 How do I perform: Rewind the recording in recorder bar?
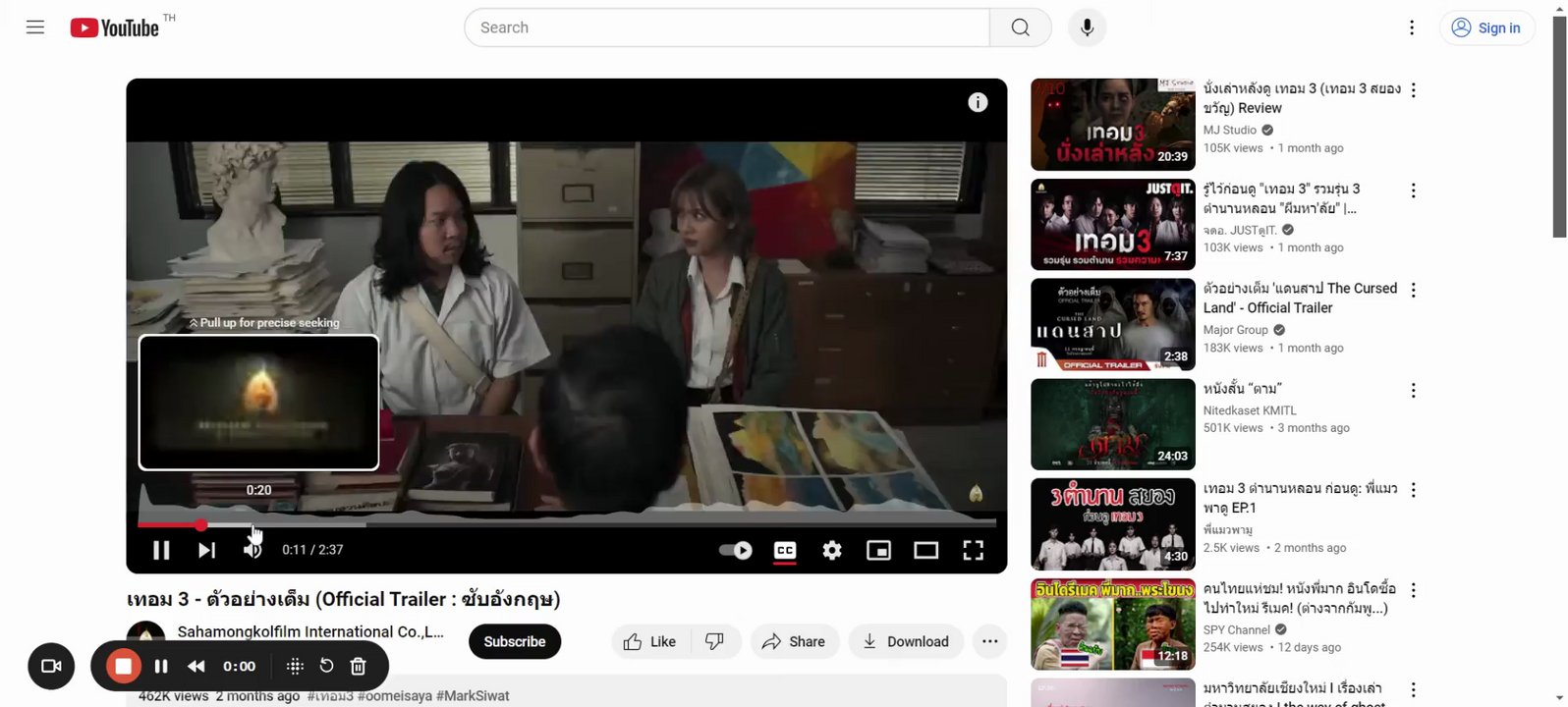point(196,666)
